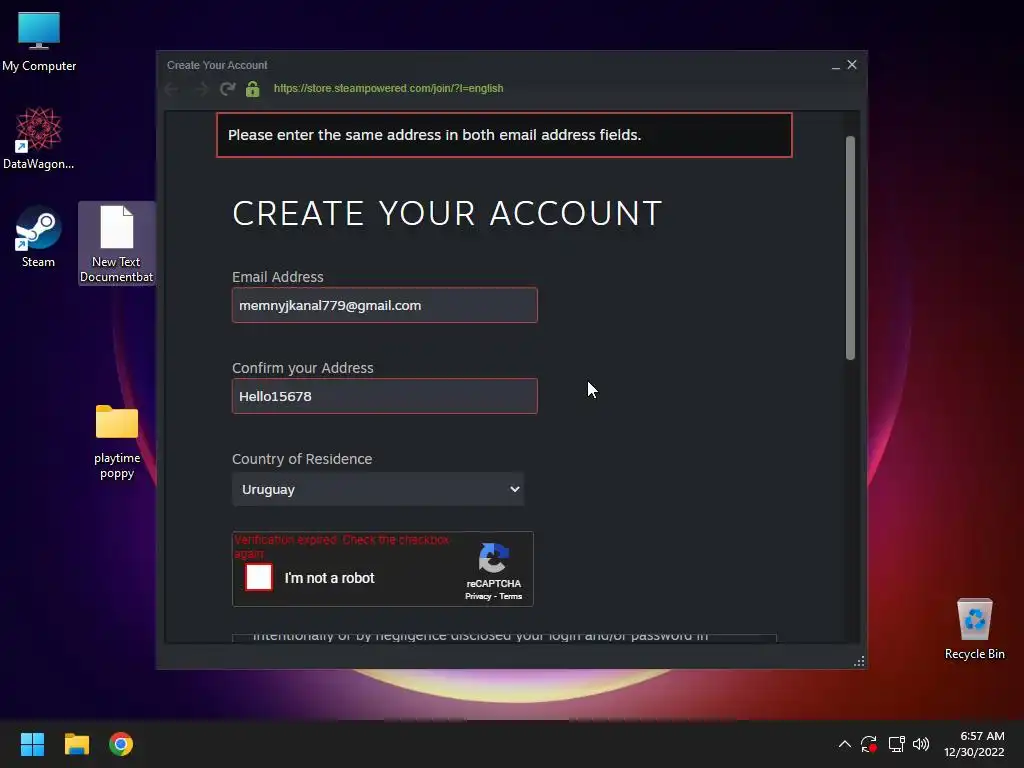This screenshot has width=1024, height=768.
Task: Open network status tray icon
Action: (x=896, y=744)
